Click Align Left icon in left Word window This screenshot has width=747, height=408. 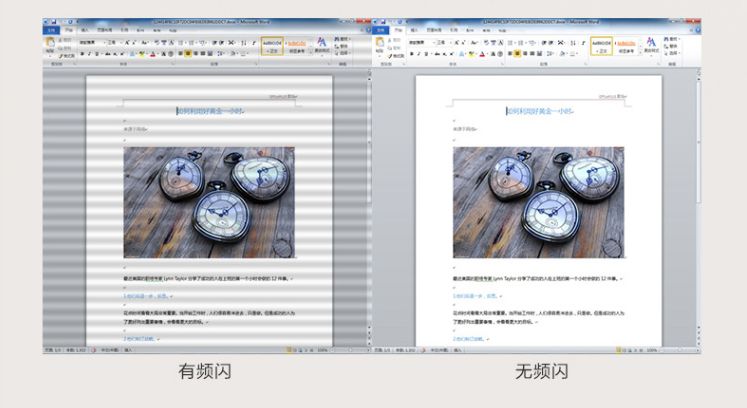click(180, 53)
